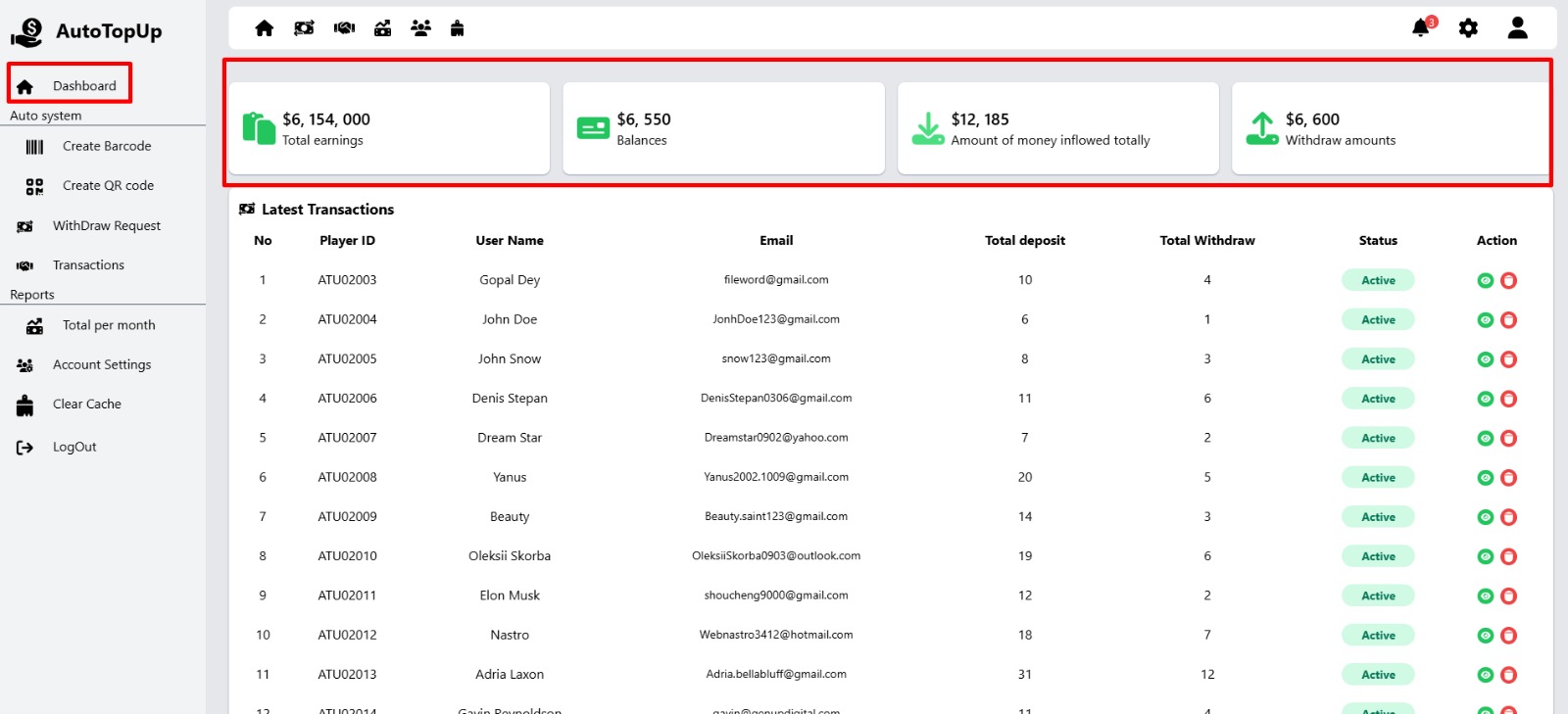Delete the Elon Musk transaction row
Screen dimensions: 1568x714
(1509, 596)
